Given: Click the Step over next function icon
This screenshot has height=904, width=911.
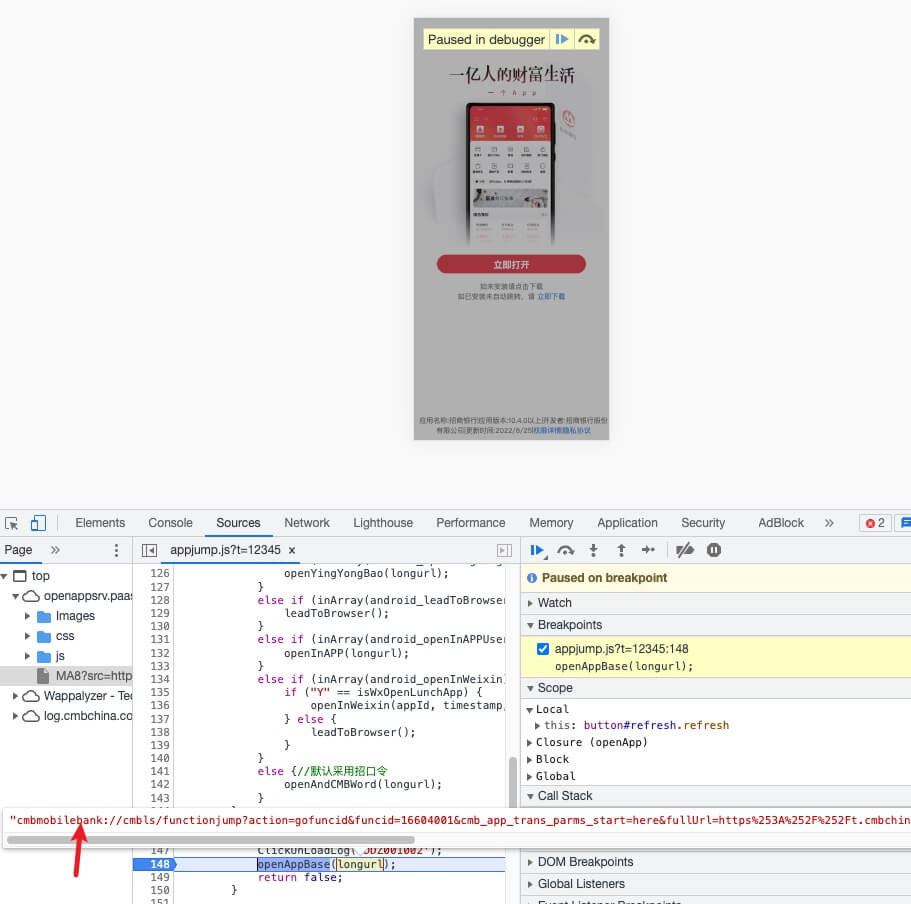Looking at the screenshot, I should tap(565, 550).
